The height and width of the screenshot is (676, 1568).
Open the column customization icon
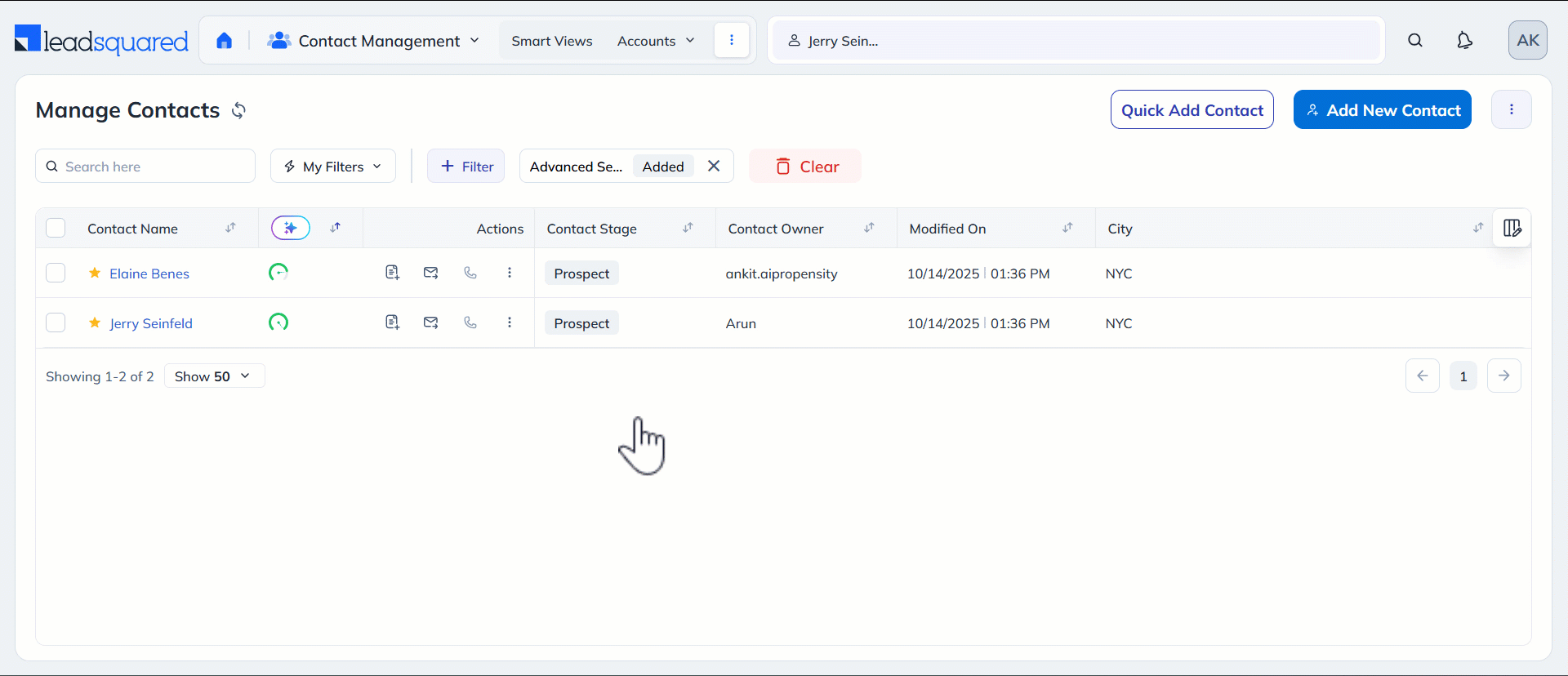[x=1512, y=229]
